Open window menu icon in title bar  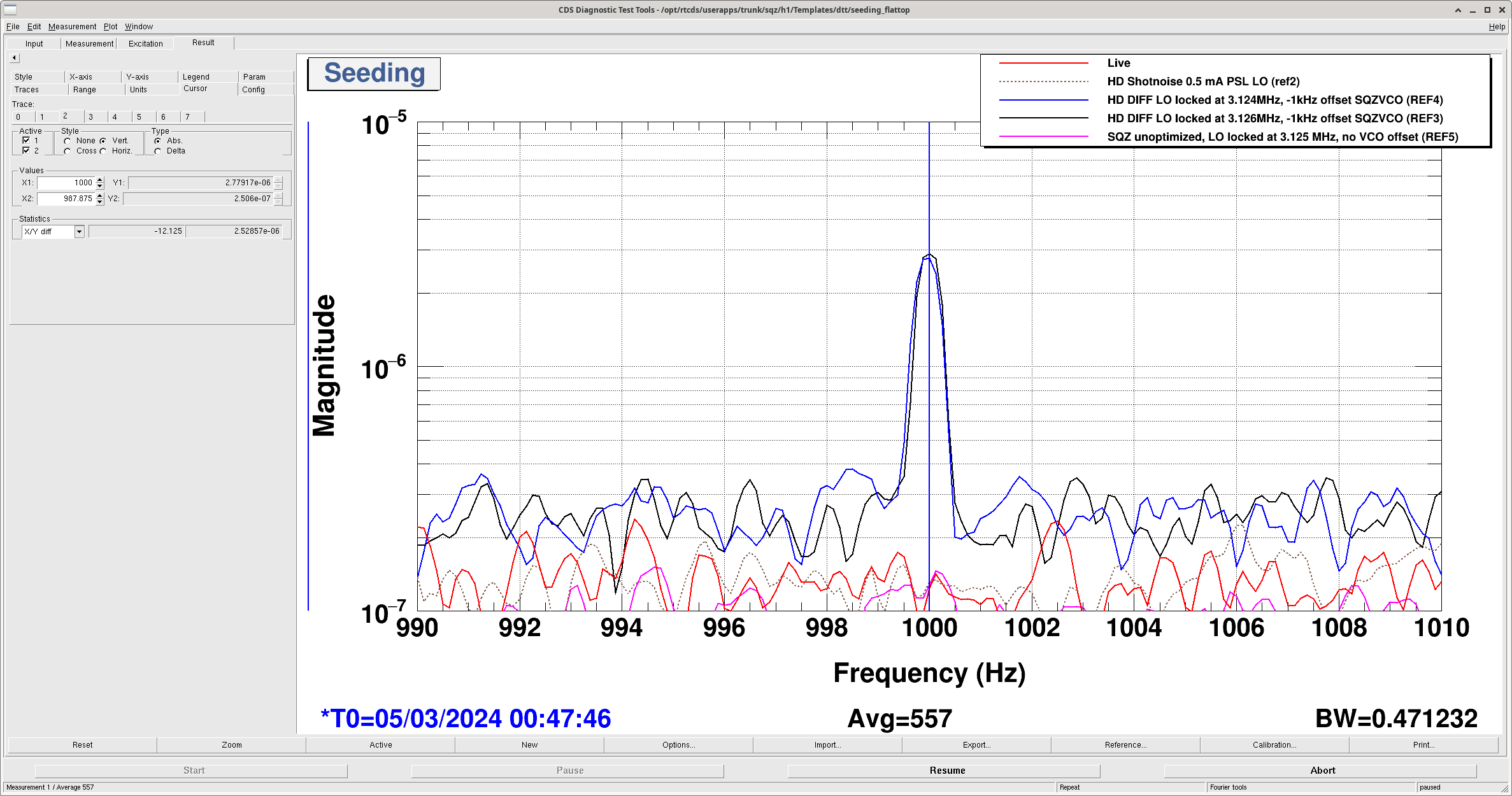click(10, 10)
